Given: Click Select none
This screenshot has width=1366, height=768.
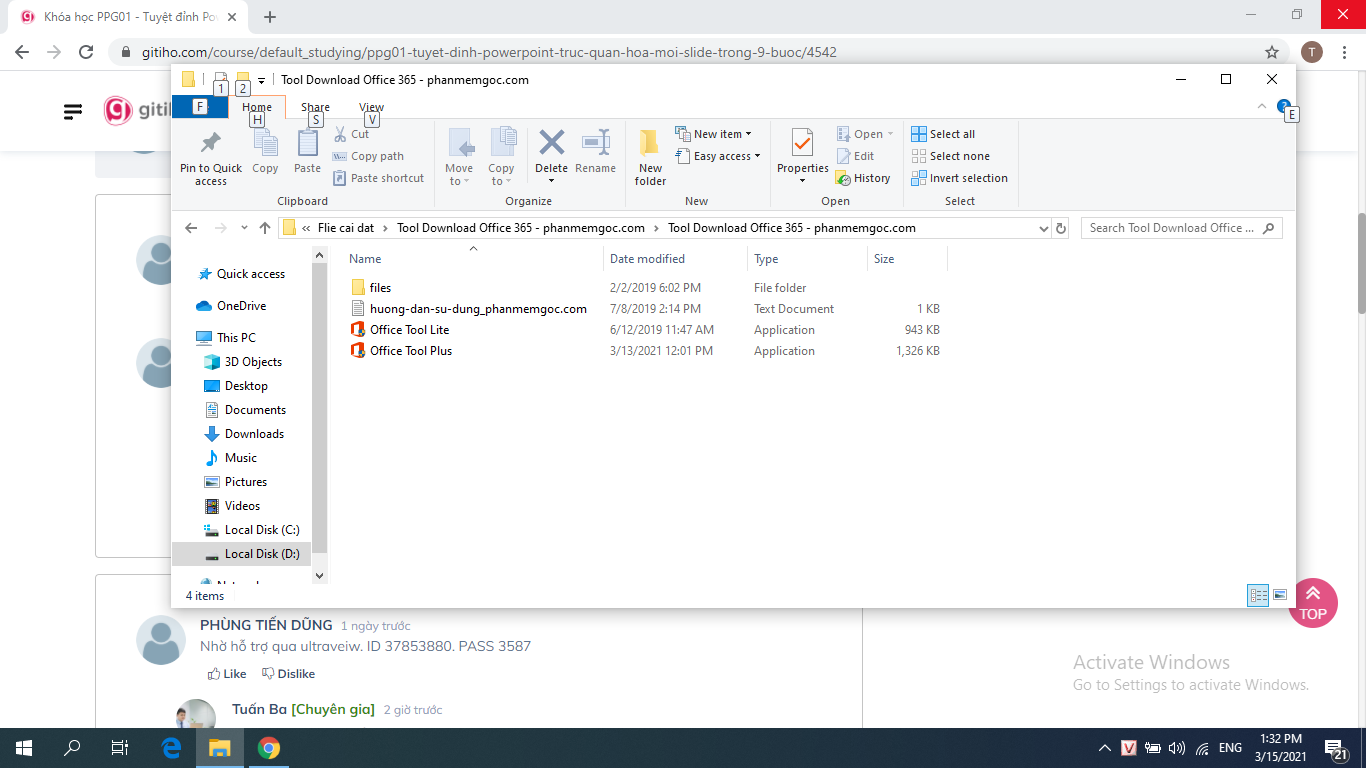Looking at the screenshot, I should pos(950,156).
